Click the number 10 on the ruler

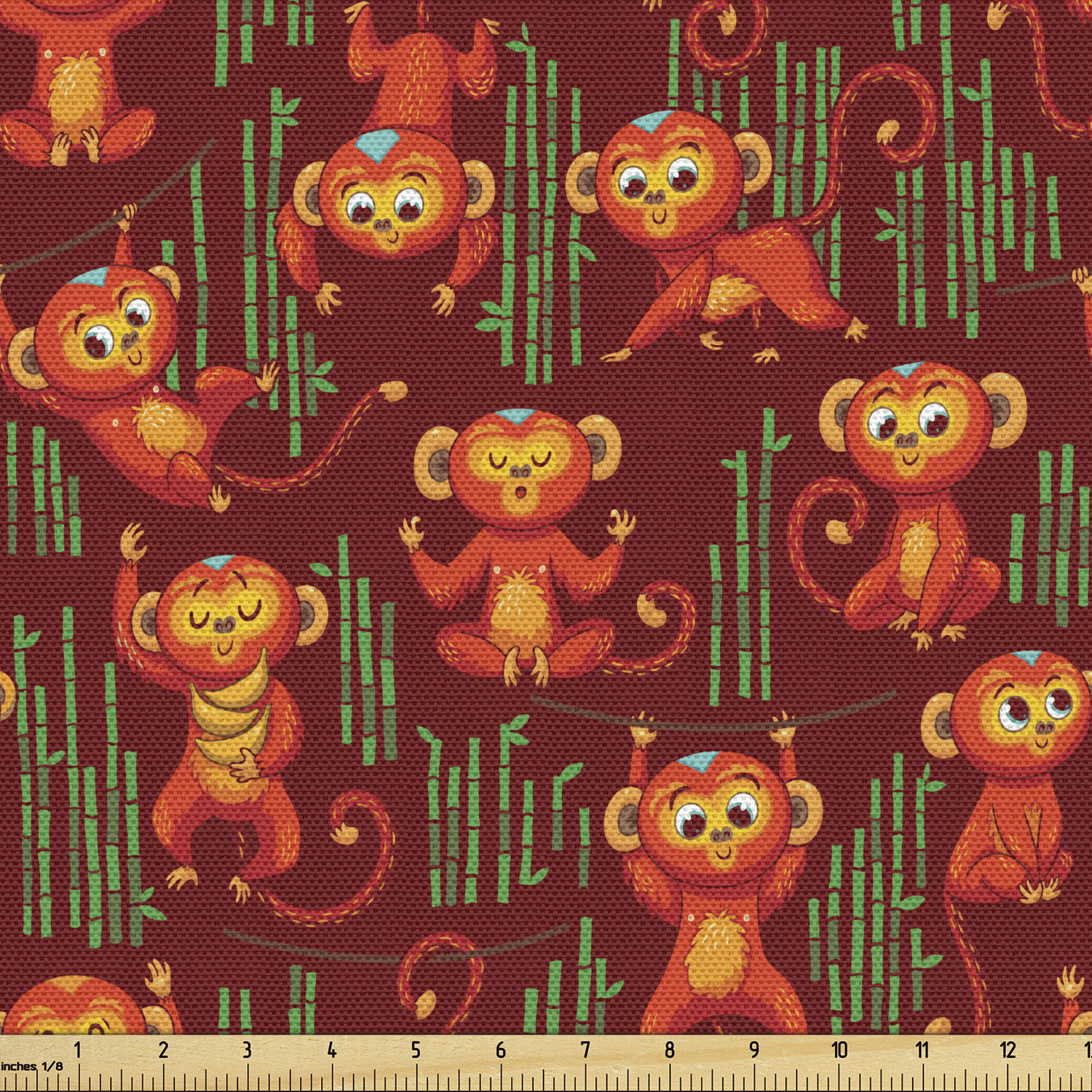click(839, 1050)
